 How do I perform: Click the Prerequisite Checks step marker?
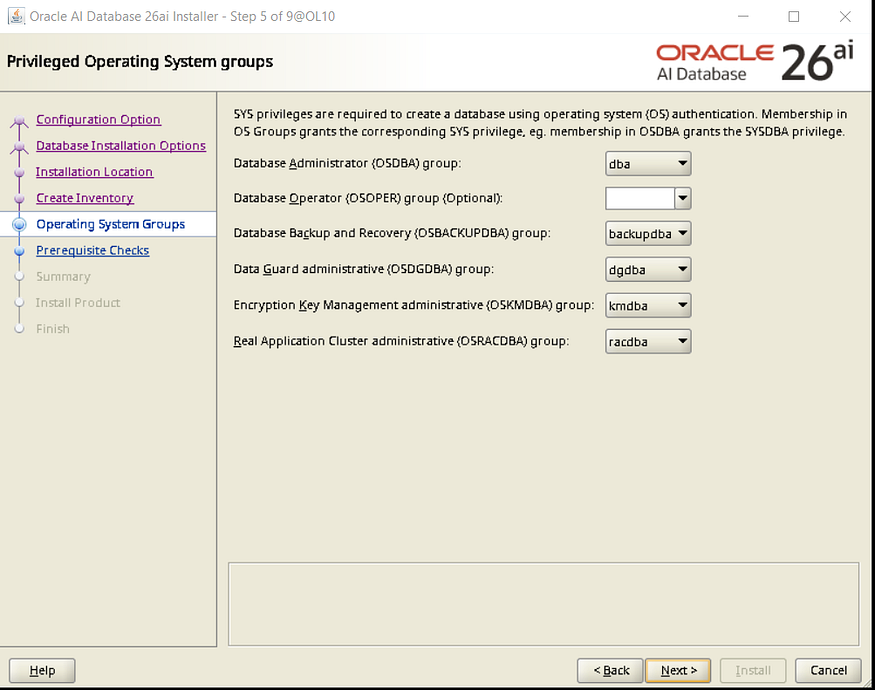(x=20, y=251)
